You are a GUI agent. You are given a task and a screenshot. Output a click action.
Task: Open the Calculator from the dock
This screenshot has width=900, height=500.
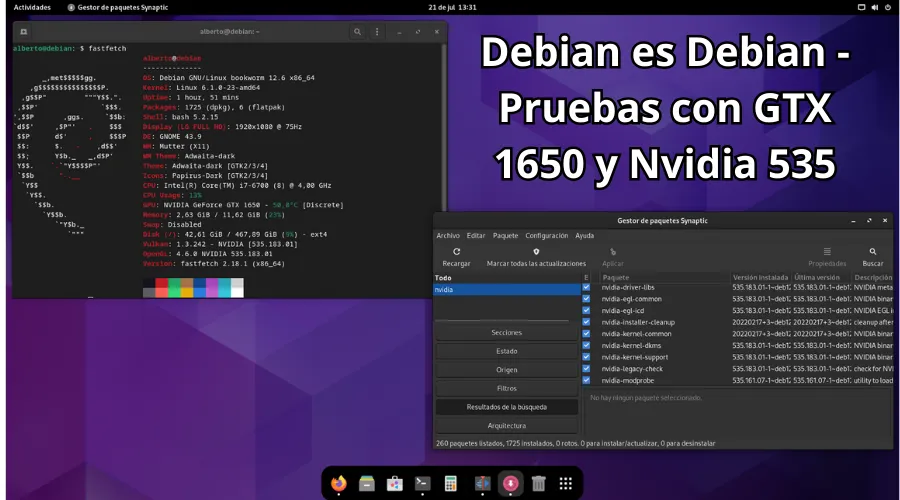[451, 483]
